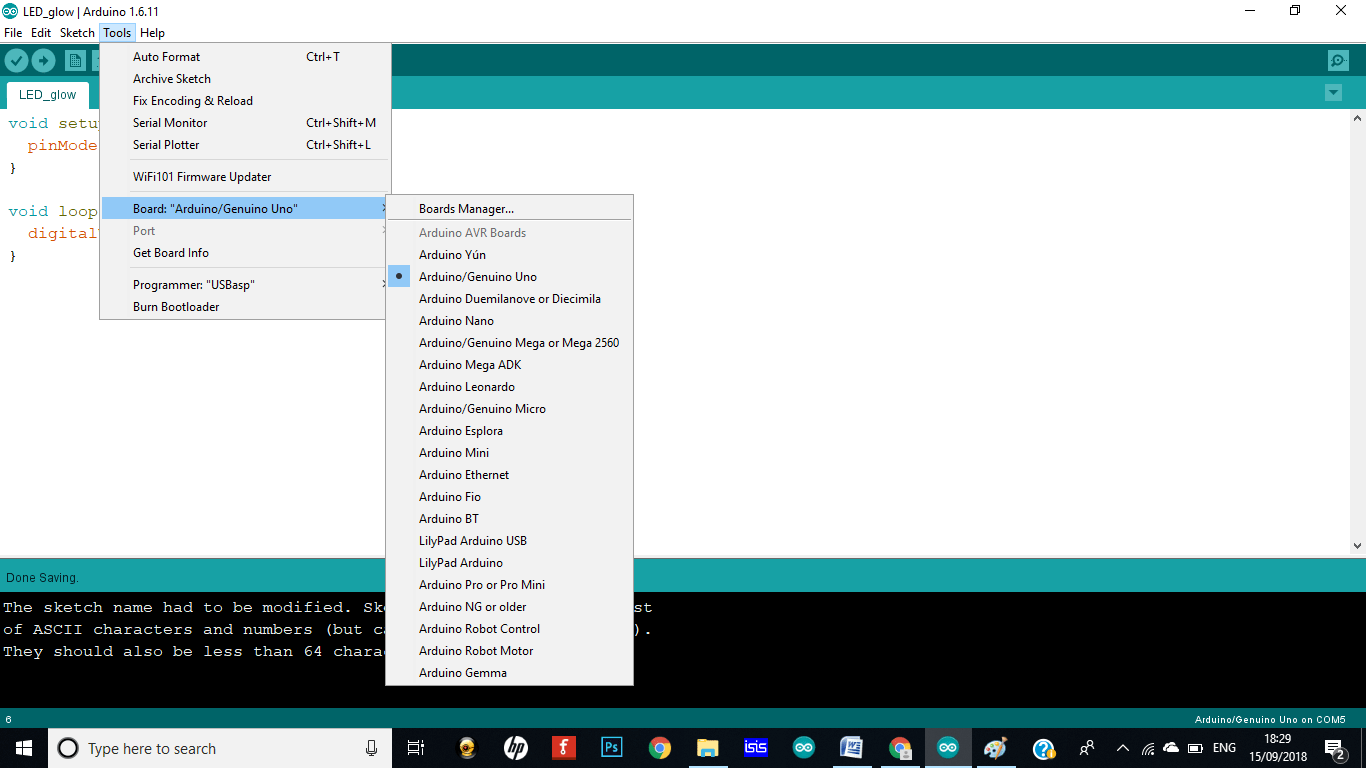Open Google Chrome from the taskbar
Image resolution: width=1366 pixels, height=768 pixels.
point(659,747)
